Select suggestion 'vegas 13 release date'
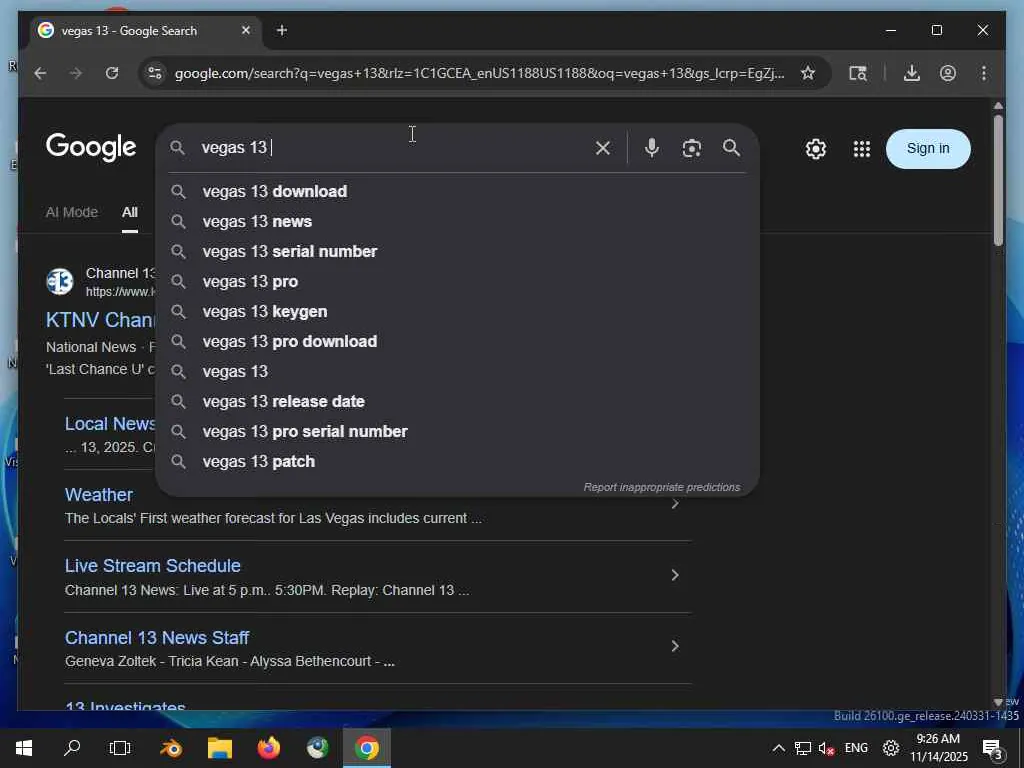Screen dimensions: 1024x768 tap(457, 402)
